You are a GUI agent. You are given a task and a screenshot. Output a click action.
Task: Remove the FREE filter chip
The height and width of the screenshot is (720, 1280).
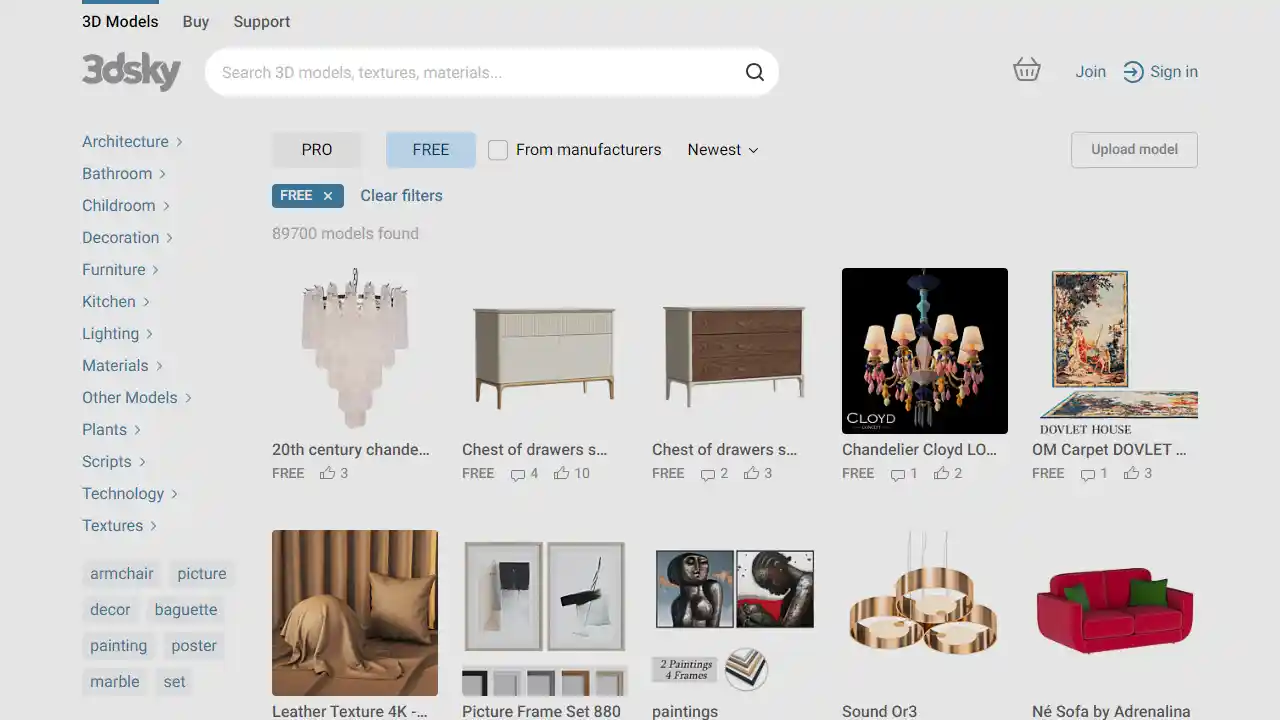(327, 196)
